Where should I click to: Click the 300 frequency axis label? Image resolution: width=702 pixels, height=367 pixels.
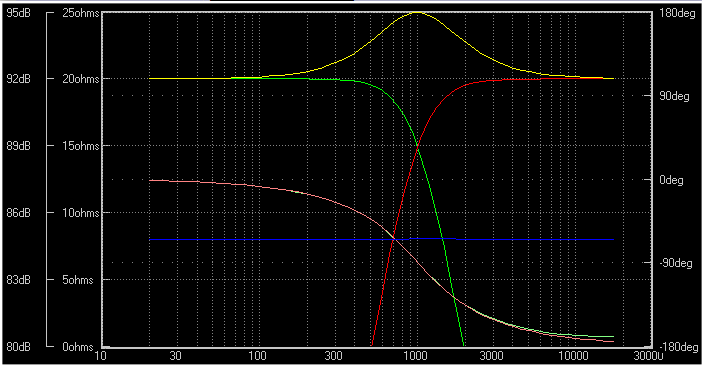coord(333,356)
